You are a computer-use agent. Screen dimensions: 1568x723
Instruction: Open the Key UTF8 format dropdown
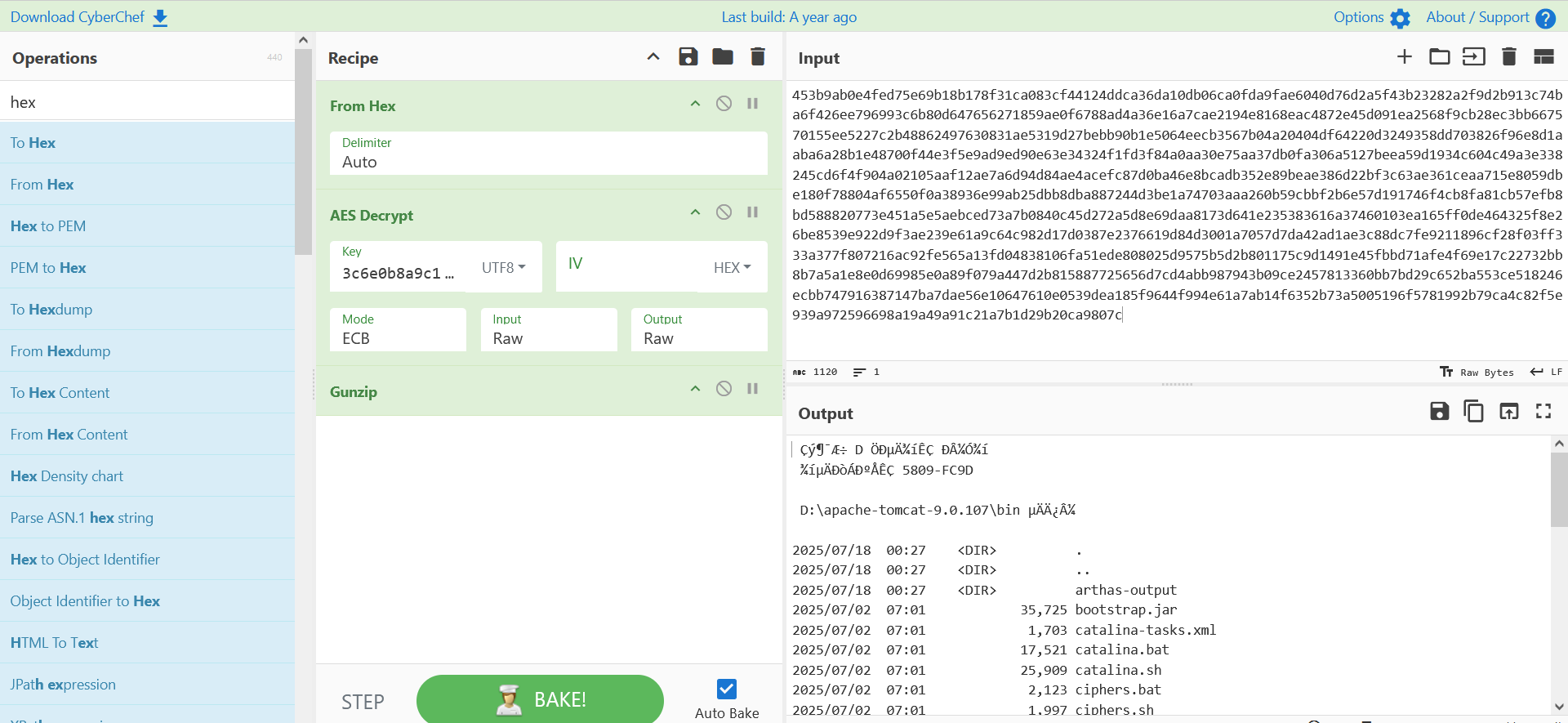coord(503,267)
